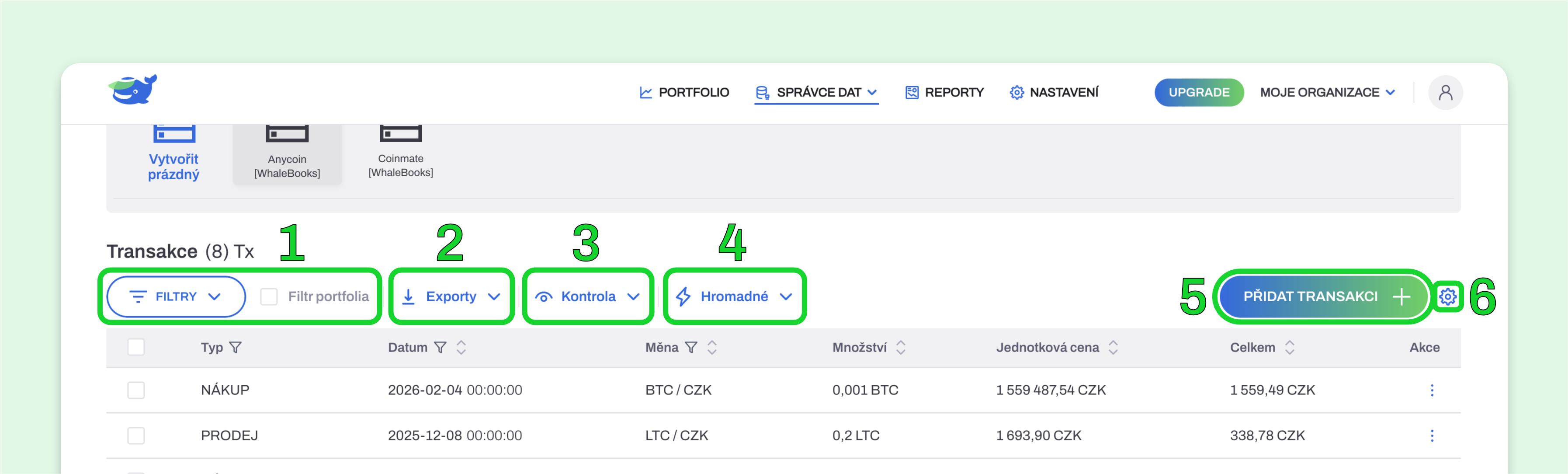Click the 1 693,90 CZK unit price
The width and height of the screenshot is (1568, 474).
coord(1038,436)
